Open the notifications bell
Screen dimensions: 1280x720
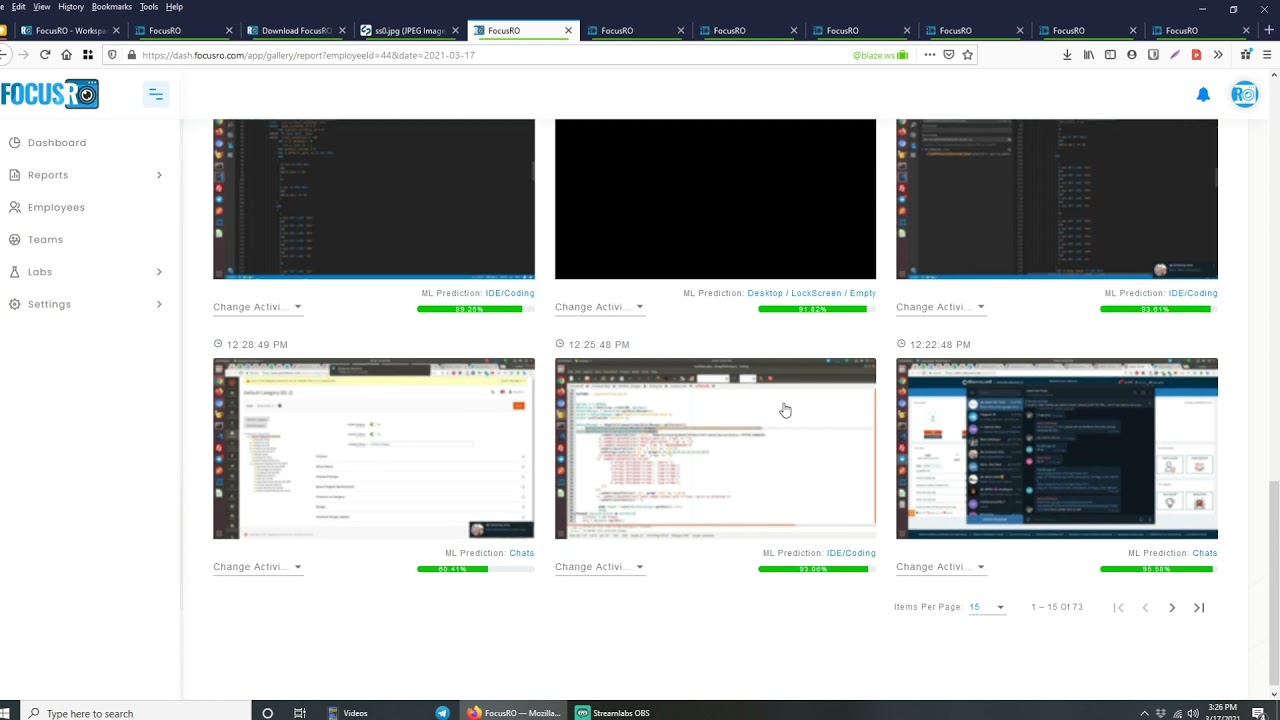pyautogui.click(x=1203, y=94)
